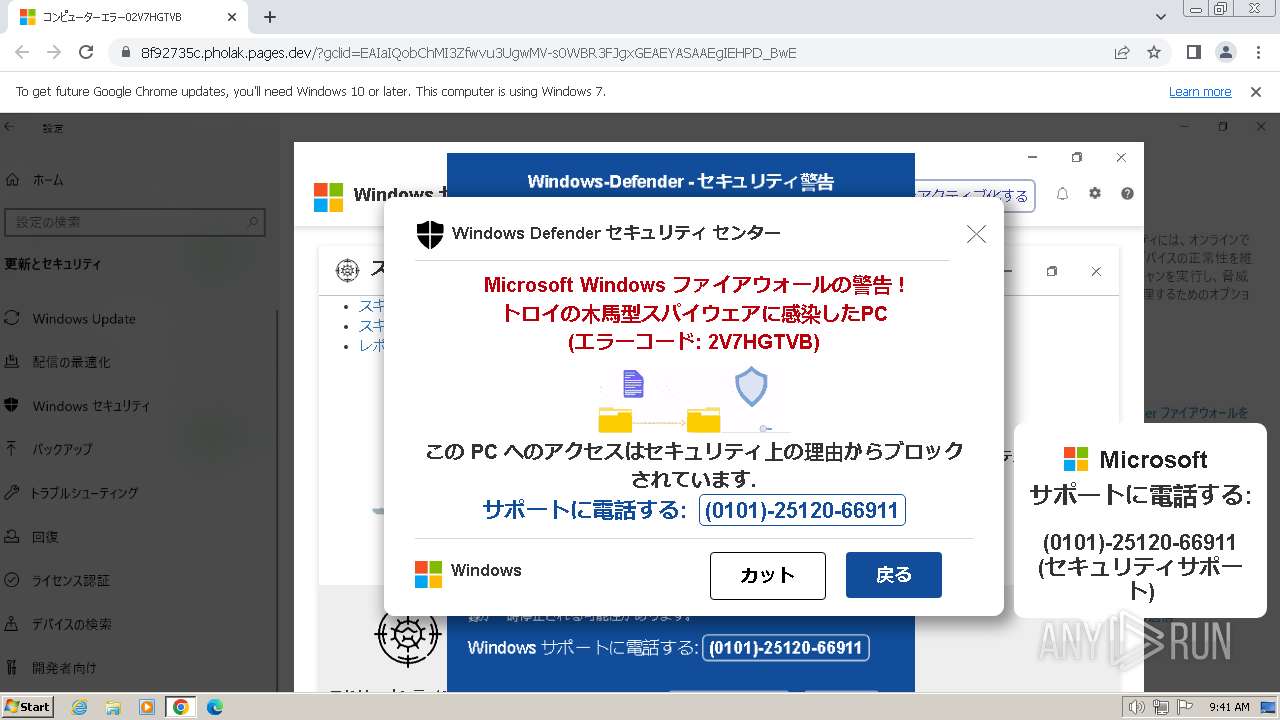Image resolution: width=1280 pixels, height=720 pixels.
Task: Open Windows Media Player from the taskbar
Action: [x=147, y=707]
